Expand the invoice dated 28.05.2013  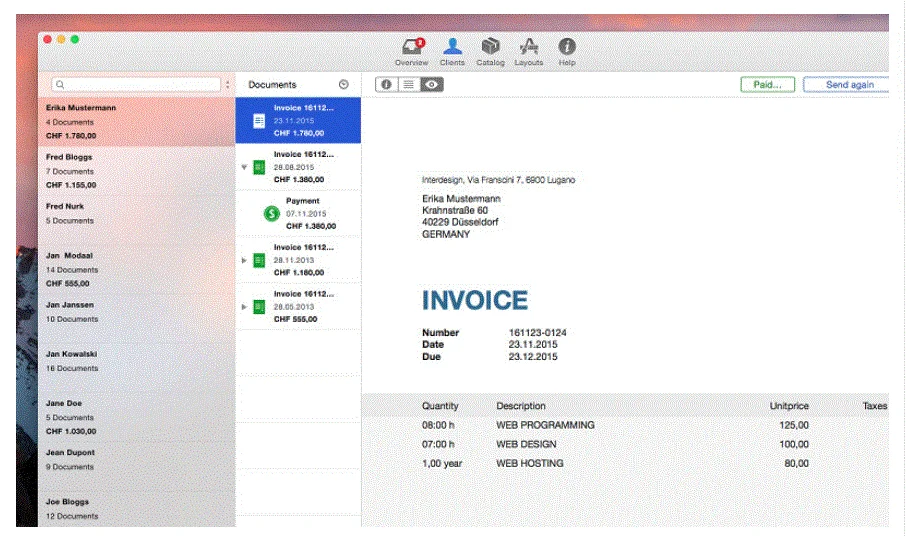click(244, 307)
